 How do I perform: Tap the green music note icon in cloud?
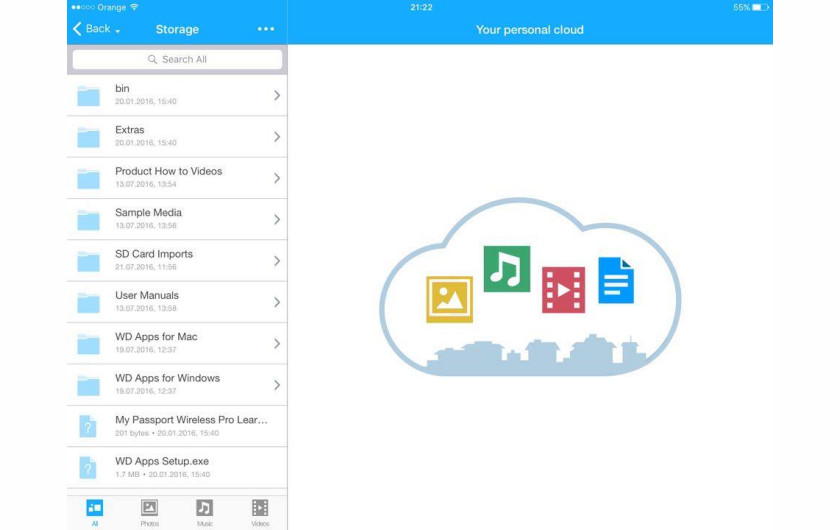(507, 269)
